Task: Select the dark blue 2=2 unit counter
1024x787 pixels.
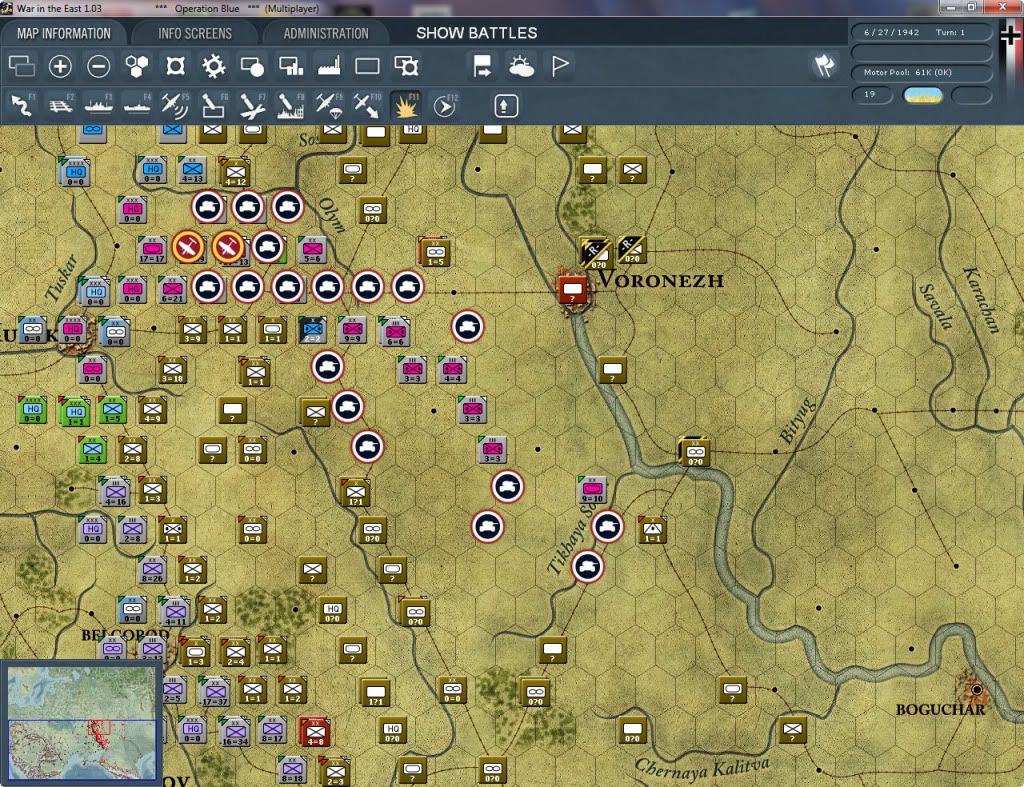Action: pyautogui.click(x=312, y=330)
